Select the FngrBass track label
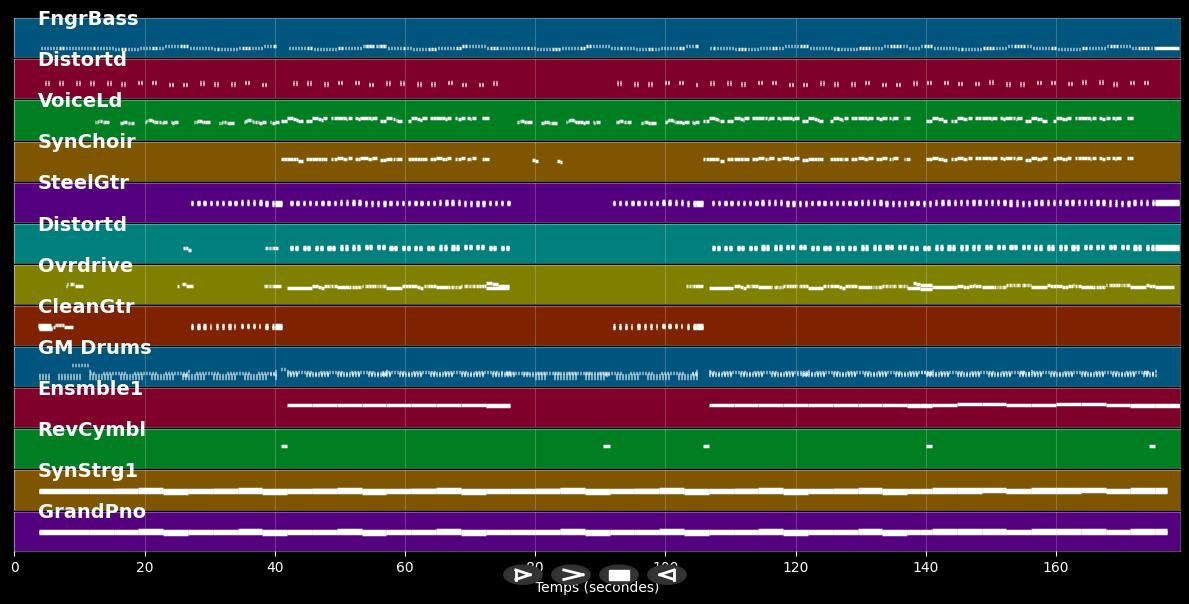 88,19
